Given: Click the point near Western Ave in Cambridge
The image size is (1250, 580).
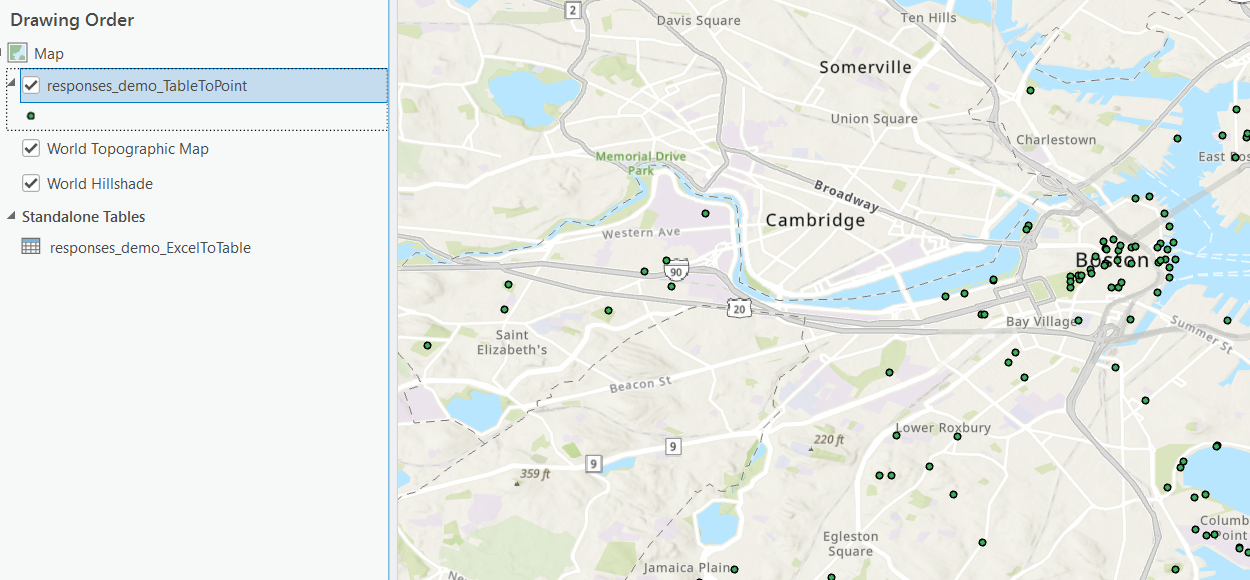Looking at the screenshot, I should (705, 213).
